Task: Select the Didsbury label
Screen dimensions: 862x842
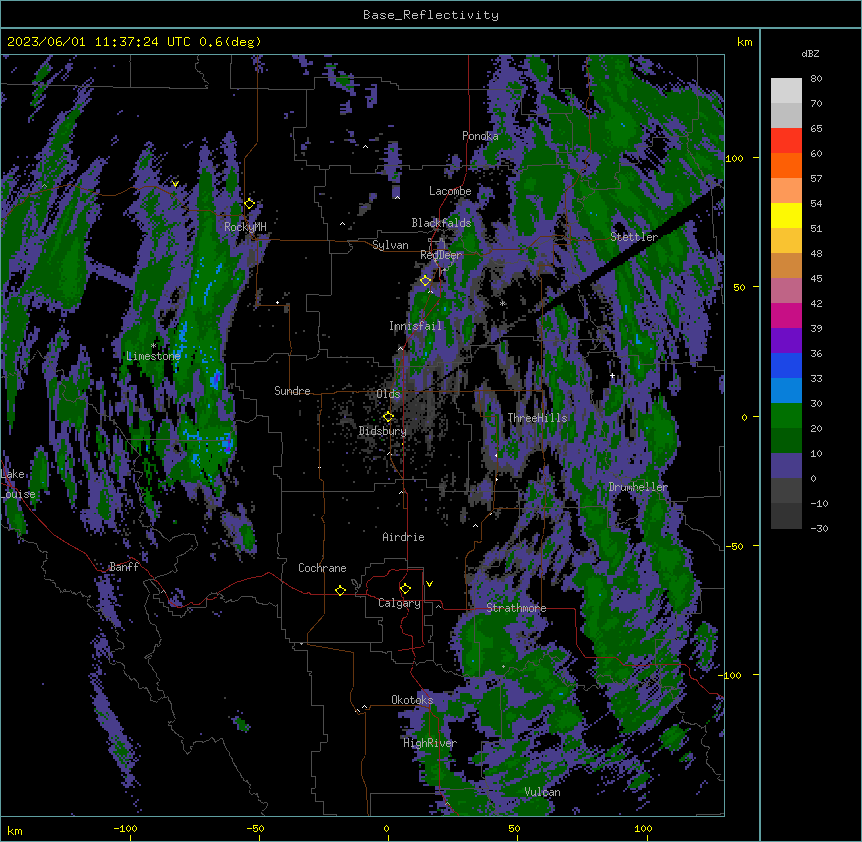Action: [383, 431]
